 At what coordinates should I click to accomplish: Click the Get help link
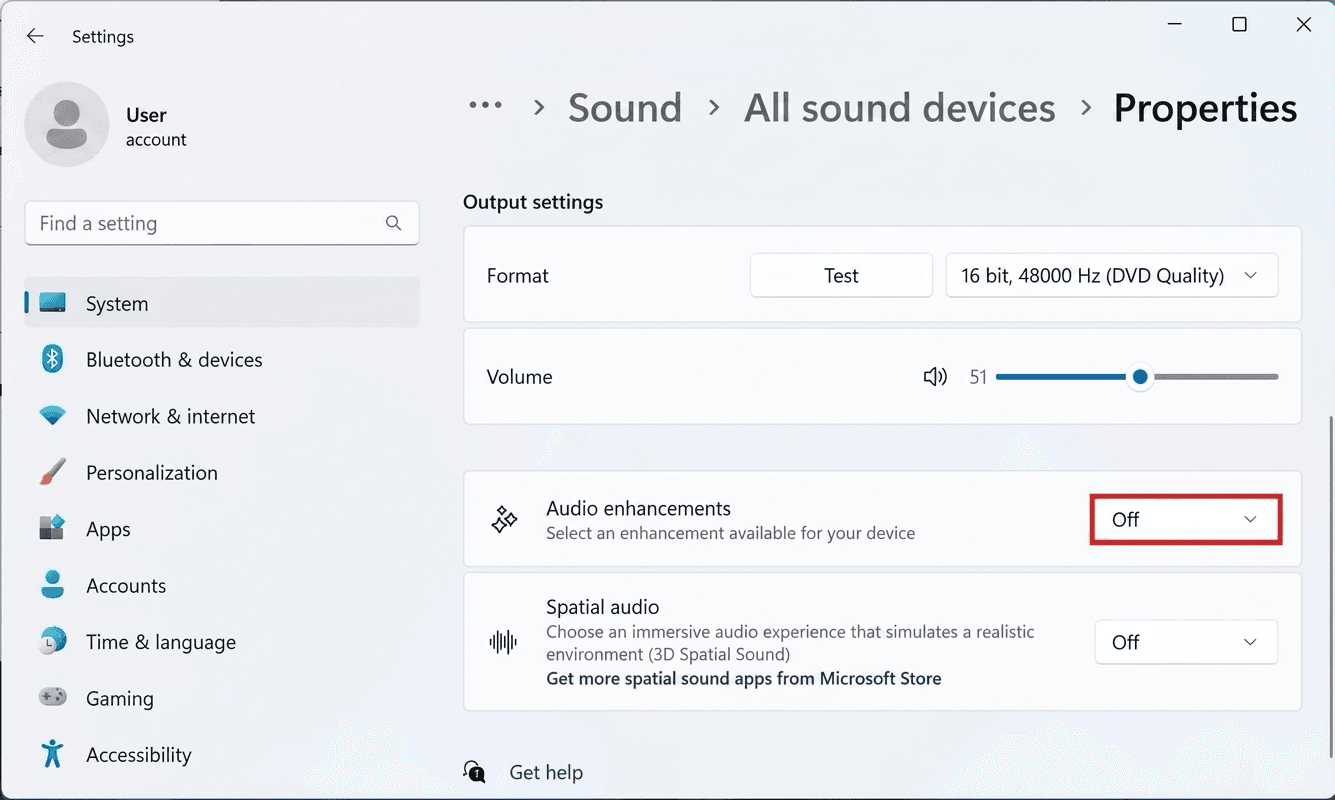pos(546,772)
